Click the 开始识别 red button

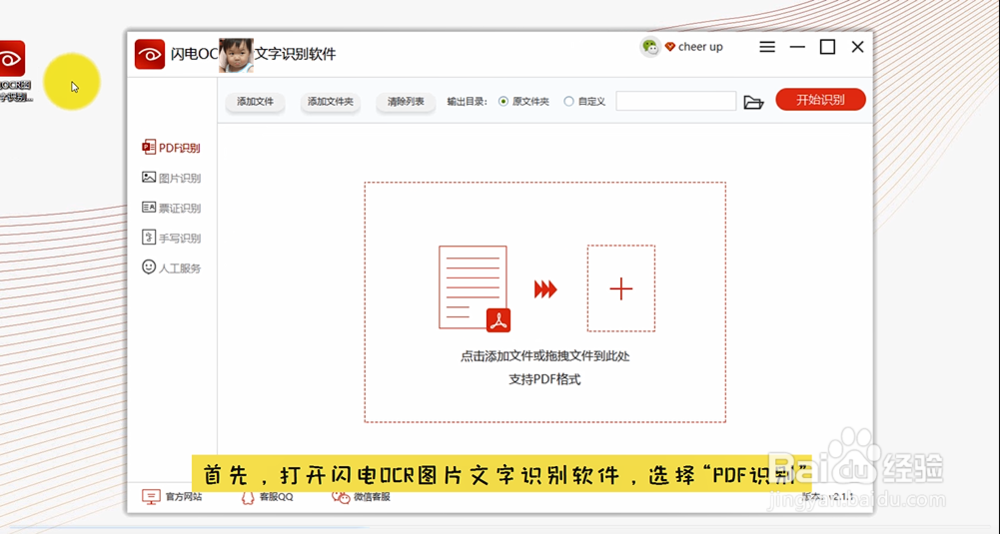coord(821,100)
